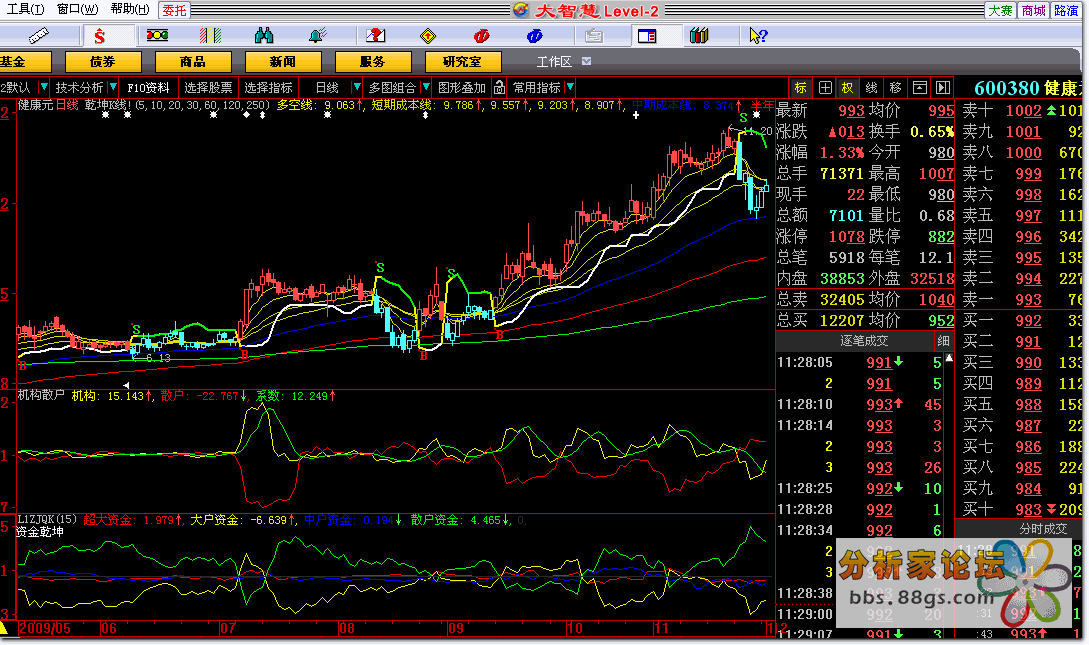Screen dimensions: 1089x645
Task: Open the 工具(T) menu
Action: [24, 9]
